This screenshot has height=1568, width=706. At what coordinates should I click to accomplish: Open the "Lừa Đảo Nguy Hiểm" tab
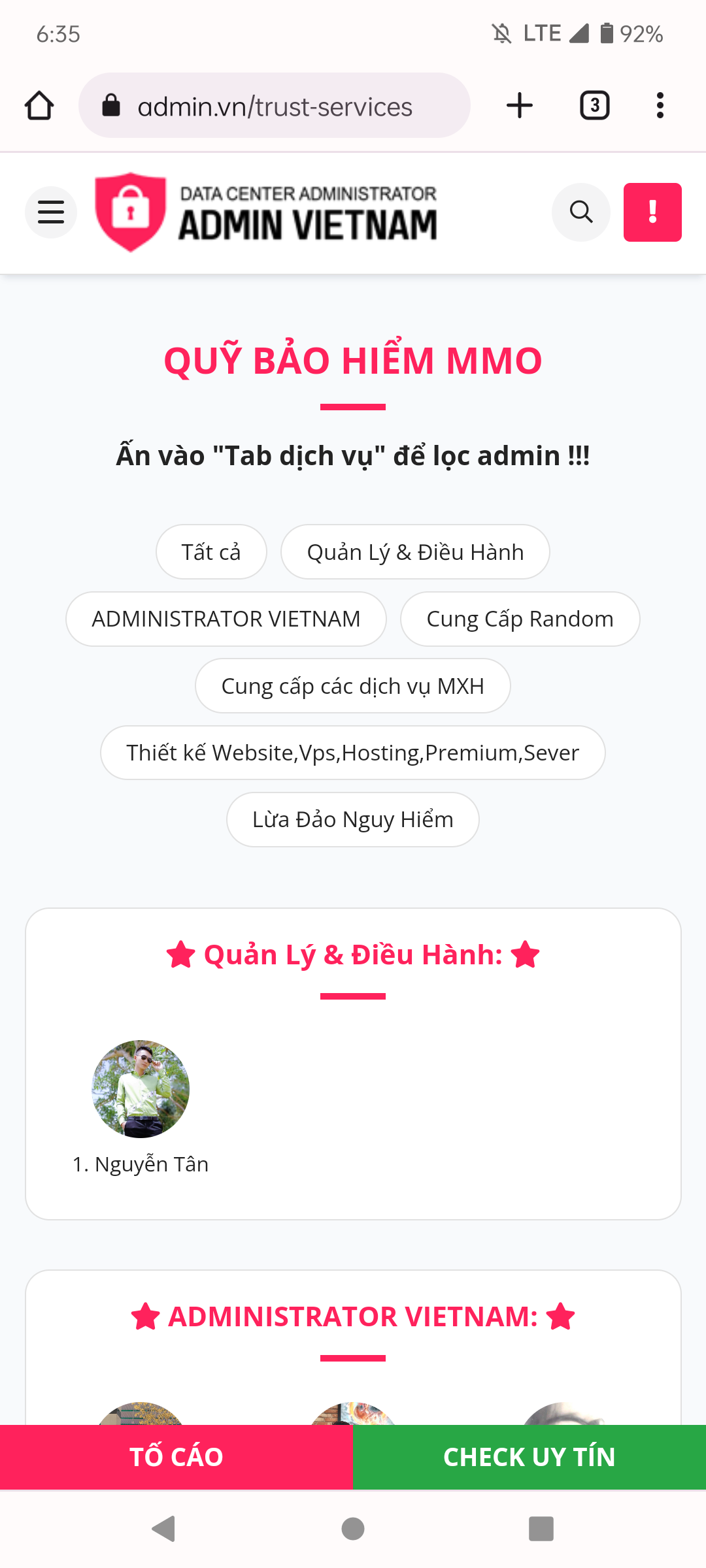(353, 819)
